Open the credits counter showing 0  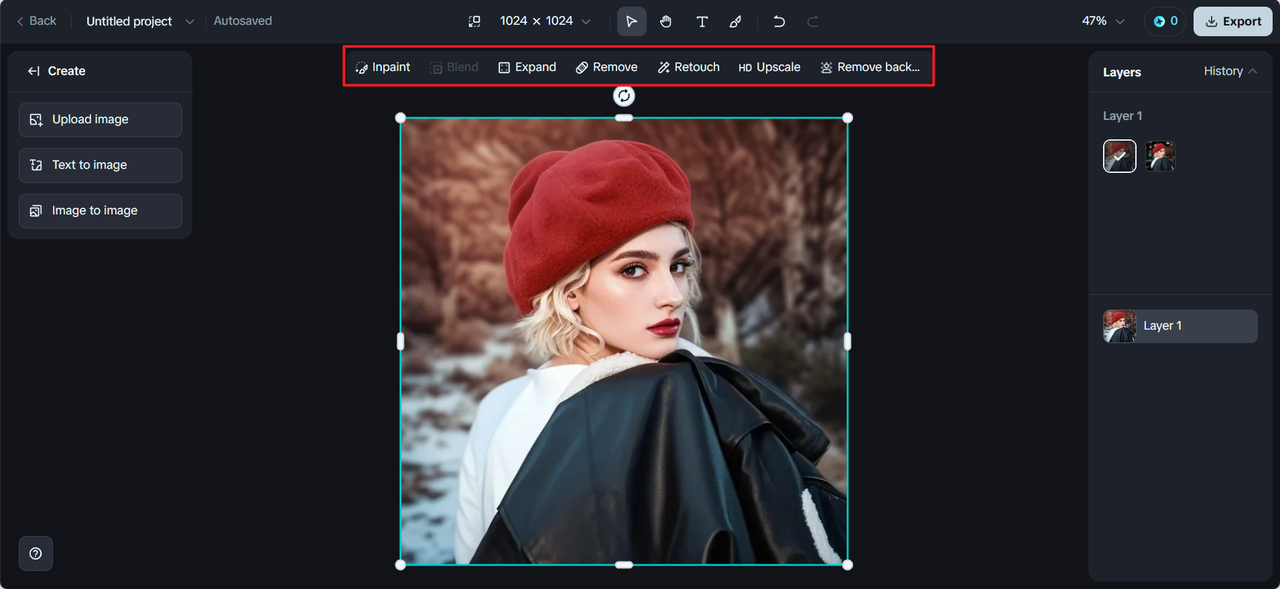(1165, 21)
